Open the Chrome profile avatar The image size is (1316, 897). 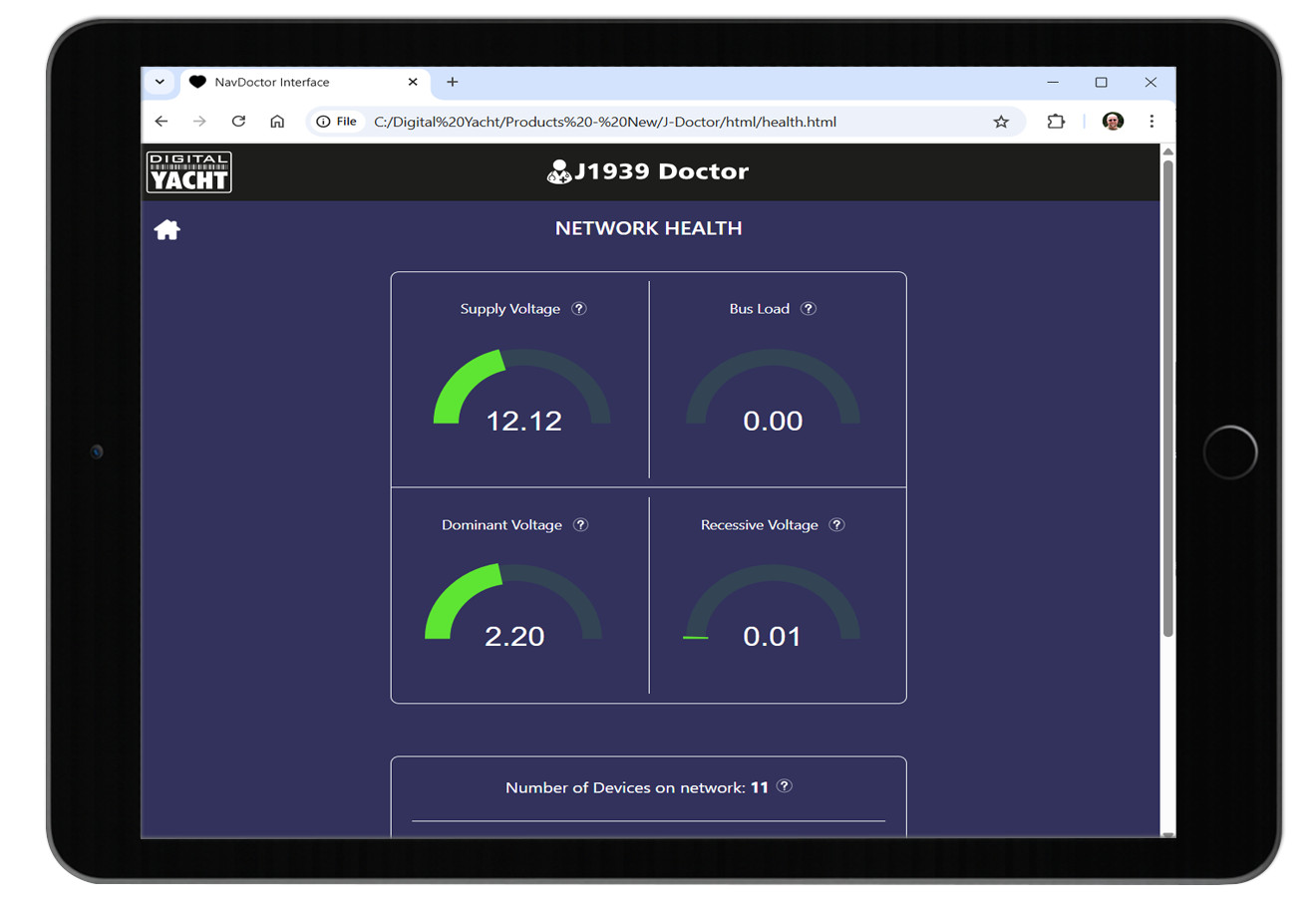1113,122
